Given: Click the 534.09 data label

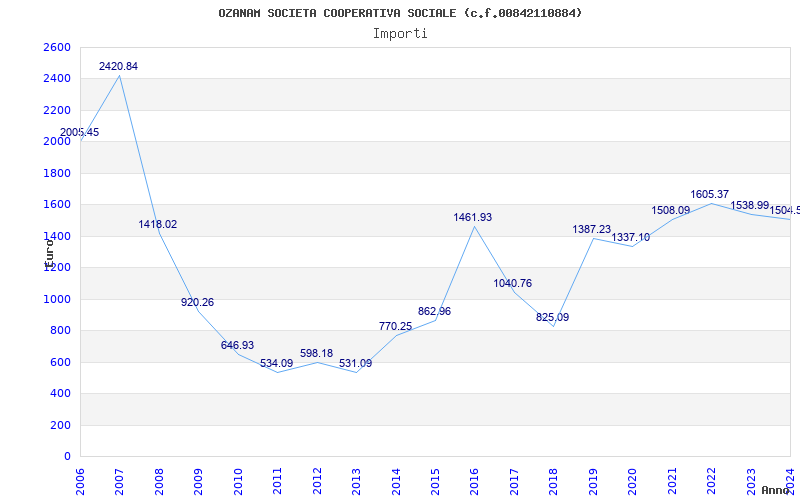Looking at the screenshot, I should [277, 363].
